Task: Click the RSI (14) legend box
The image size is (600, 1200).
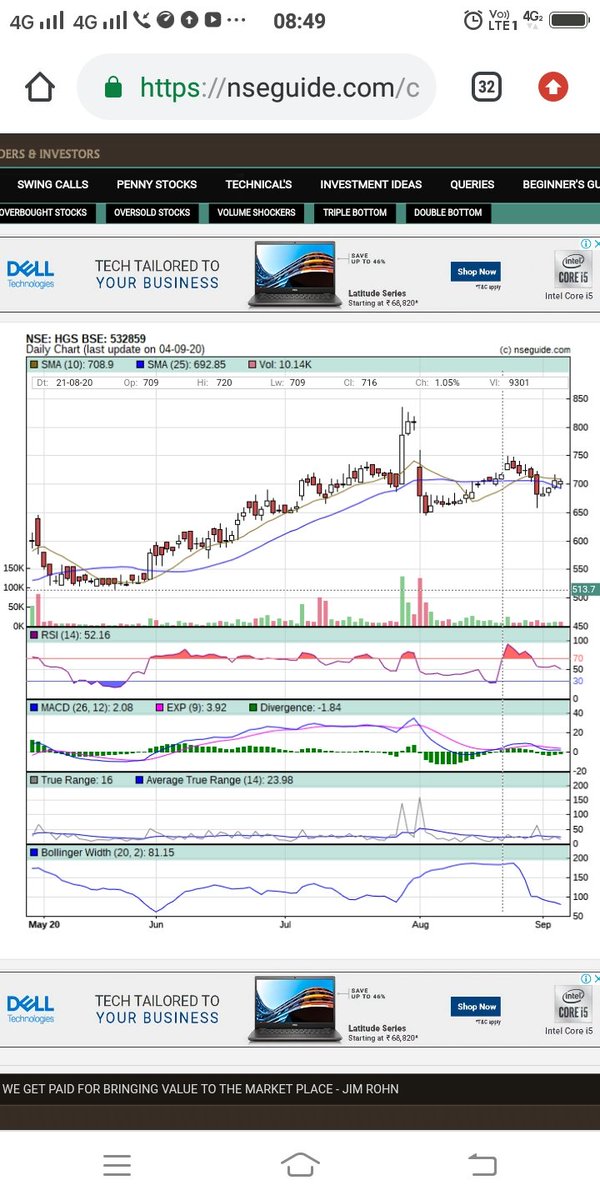Action: click(33, 635)
